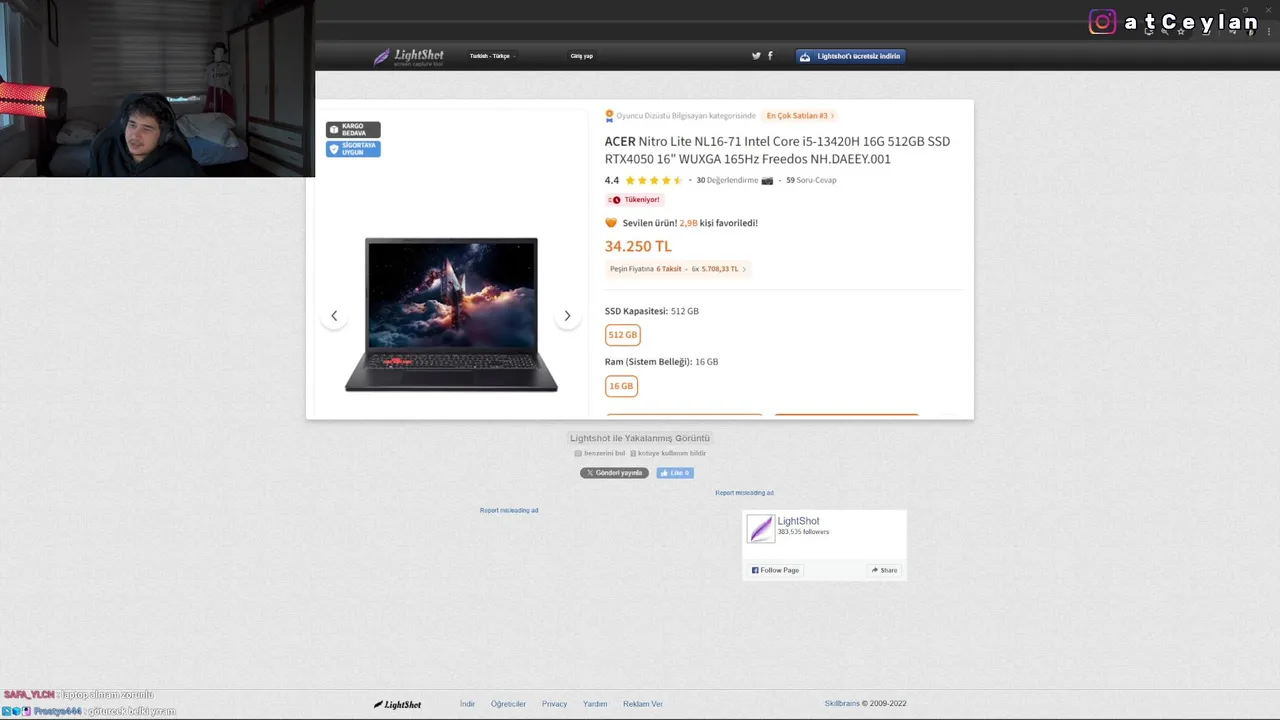Screen dimensions: 1280x720
Task: Open the 59 Soru-Cevap link
Action: click(x=811, y=181)
